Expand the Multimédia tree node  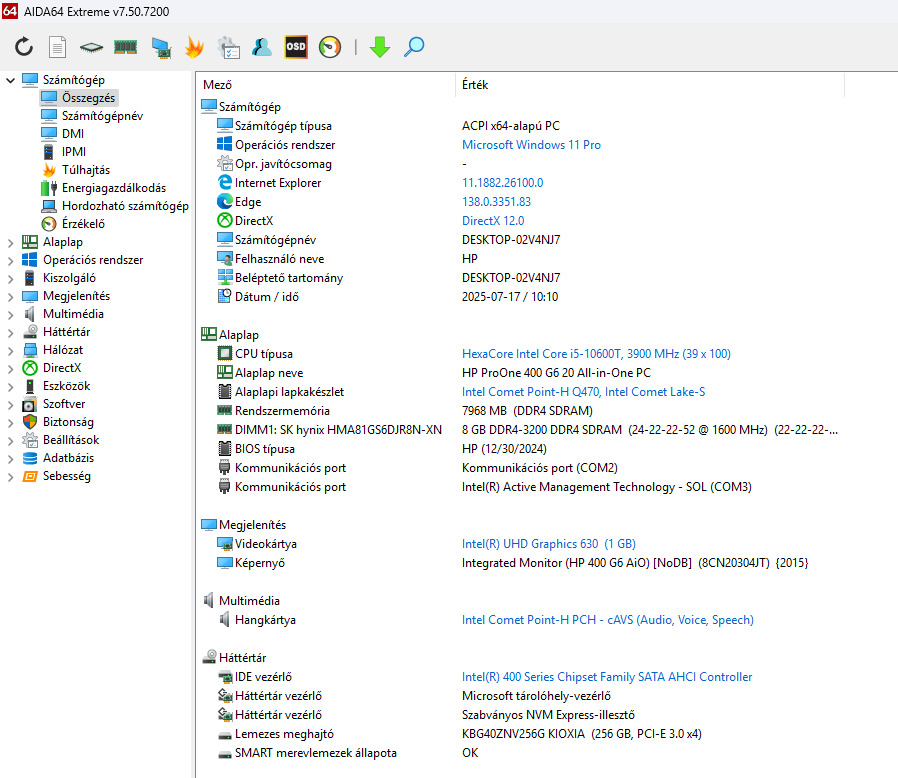point(10,315)
